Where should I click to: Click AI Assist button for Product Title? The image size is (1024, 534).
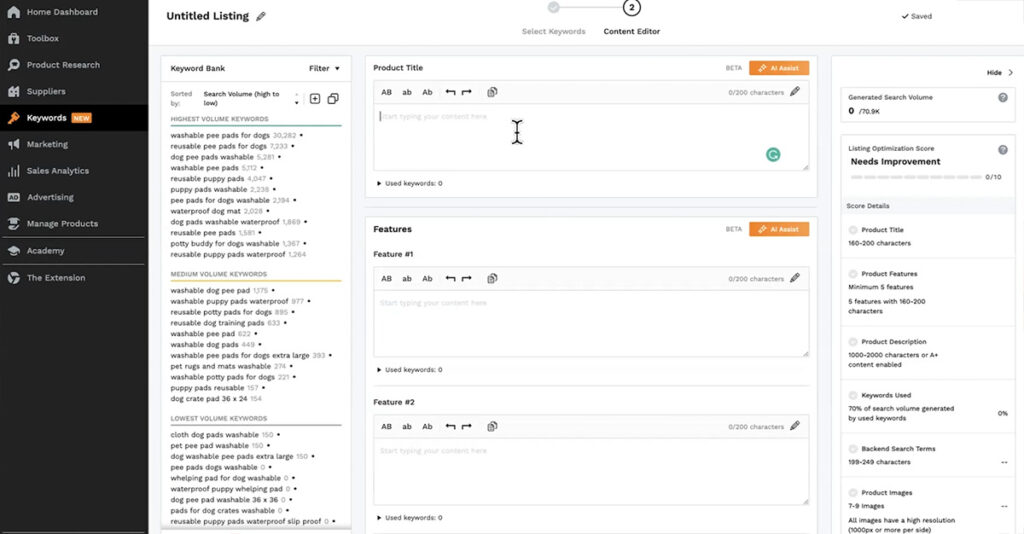pyautogui.click(x=778, y=68)
